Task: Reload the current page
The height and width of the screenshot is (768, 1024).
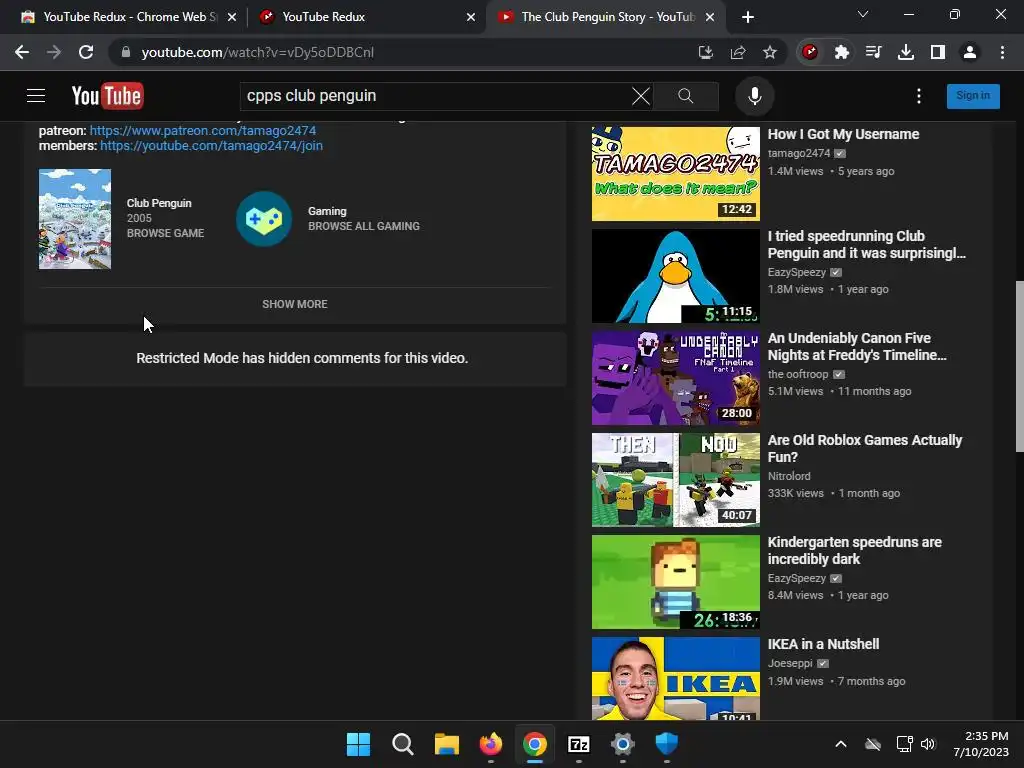Action: pyautogui.click(x=86, y=52)
